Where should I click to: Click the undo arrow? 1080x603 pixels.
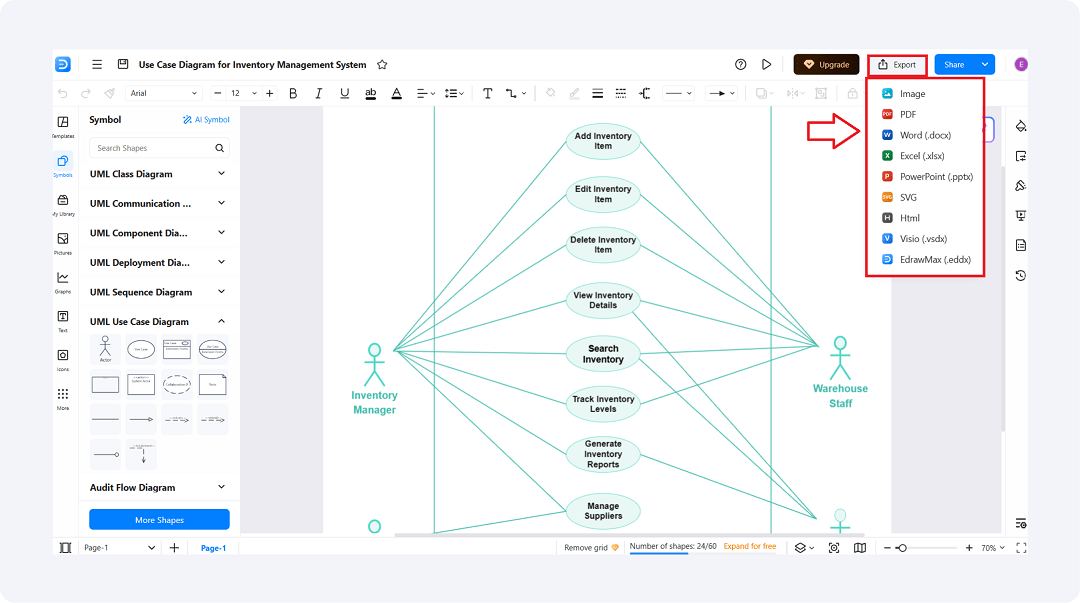click(x=63, y=93)
